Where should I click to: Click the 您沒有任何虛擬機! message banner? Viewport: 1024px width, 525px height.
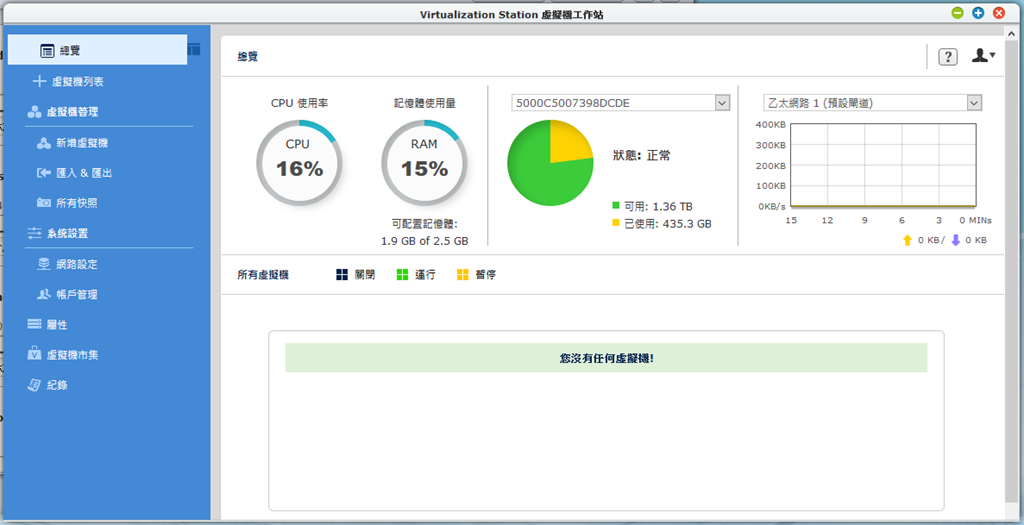[606, 358]
